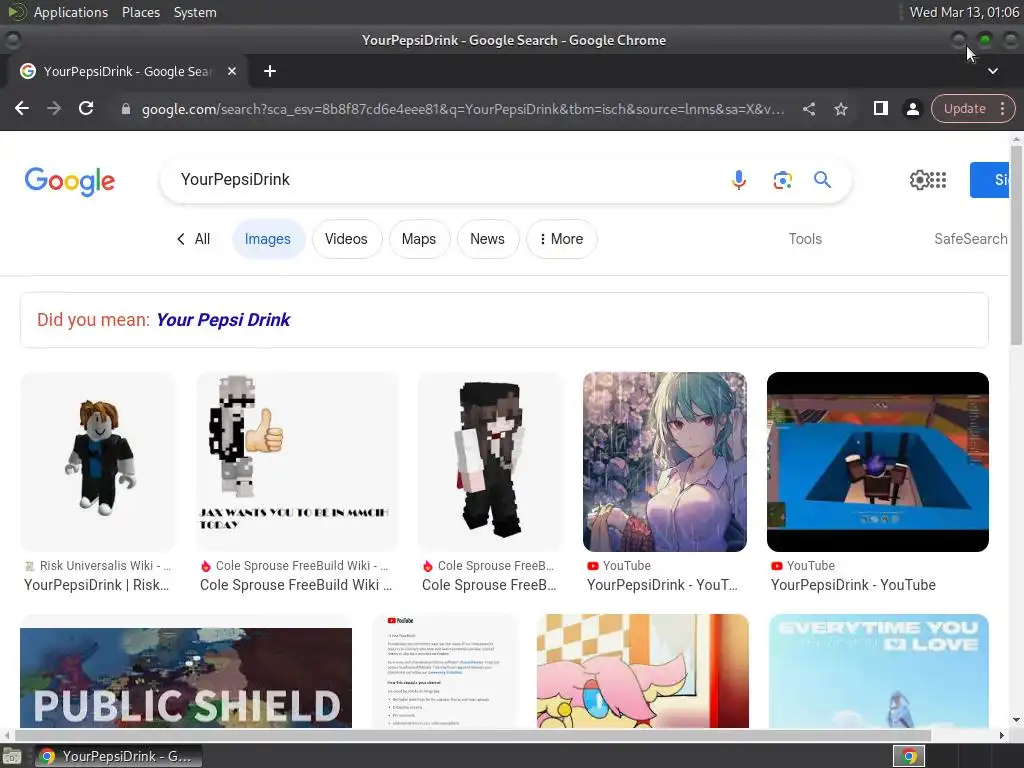The image size is (1024, 768).
Task: Open the blue pool game screenshot
Action: 878,462
